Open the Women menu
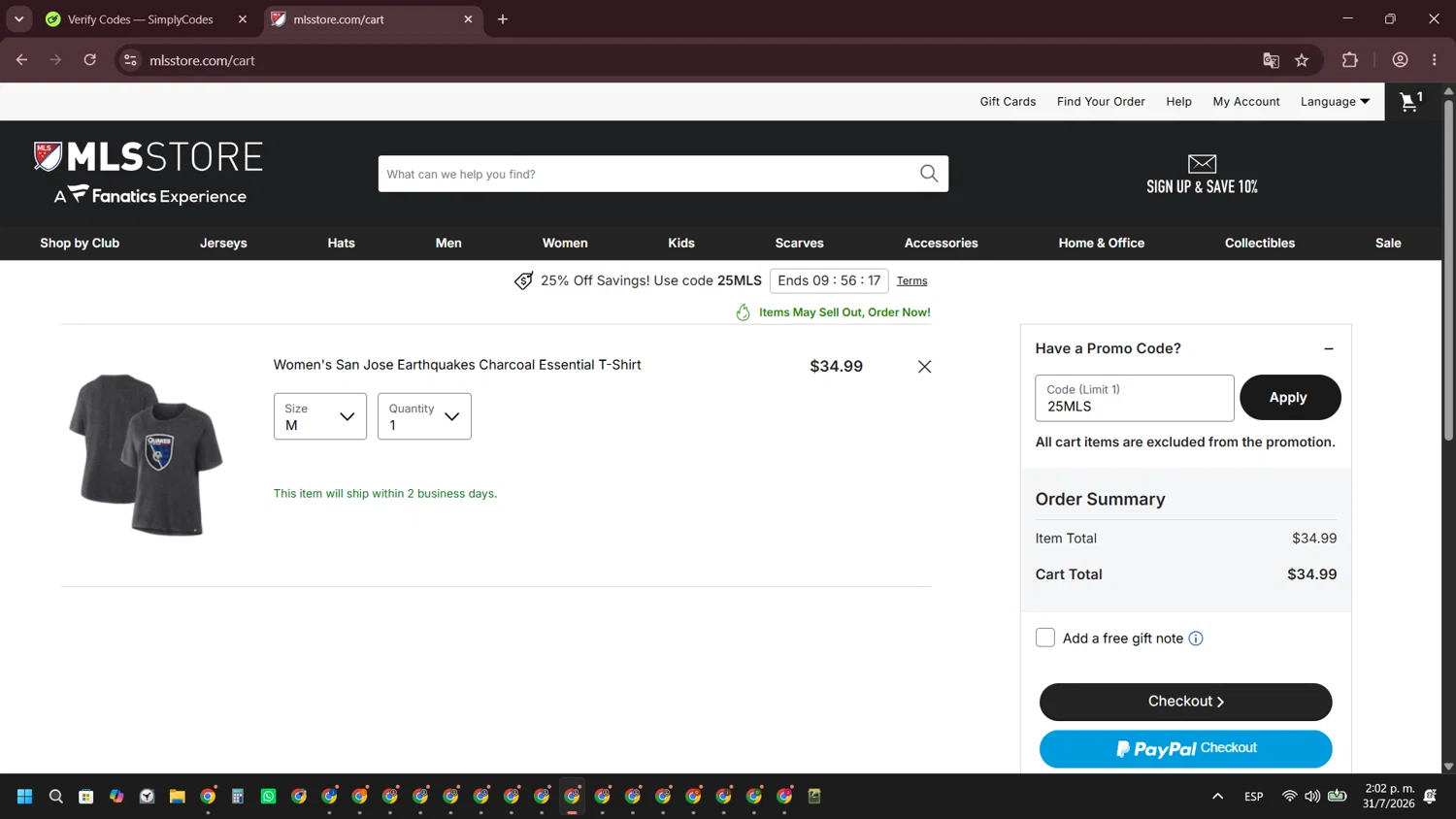The height and width of the screenshot is (819, 1456). pos(565,244)
